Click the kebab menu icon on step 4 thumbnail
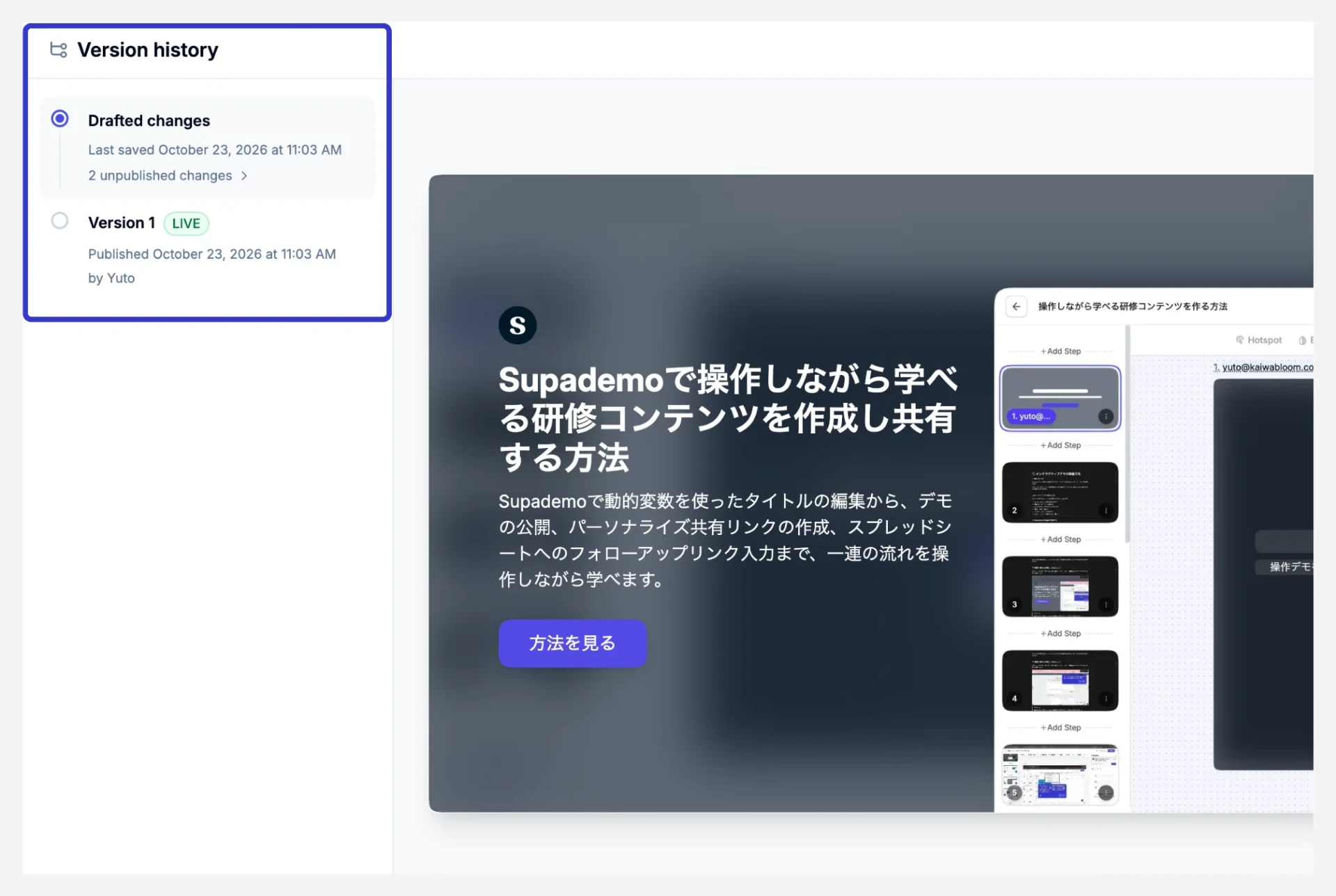Image resolution: width=1336 pixels, height=896 pixels. point(1106,698)
